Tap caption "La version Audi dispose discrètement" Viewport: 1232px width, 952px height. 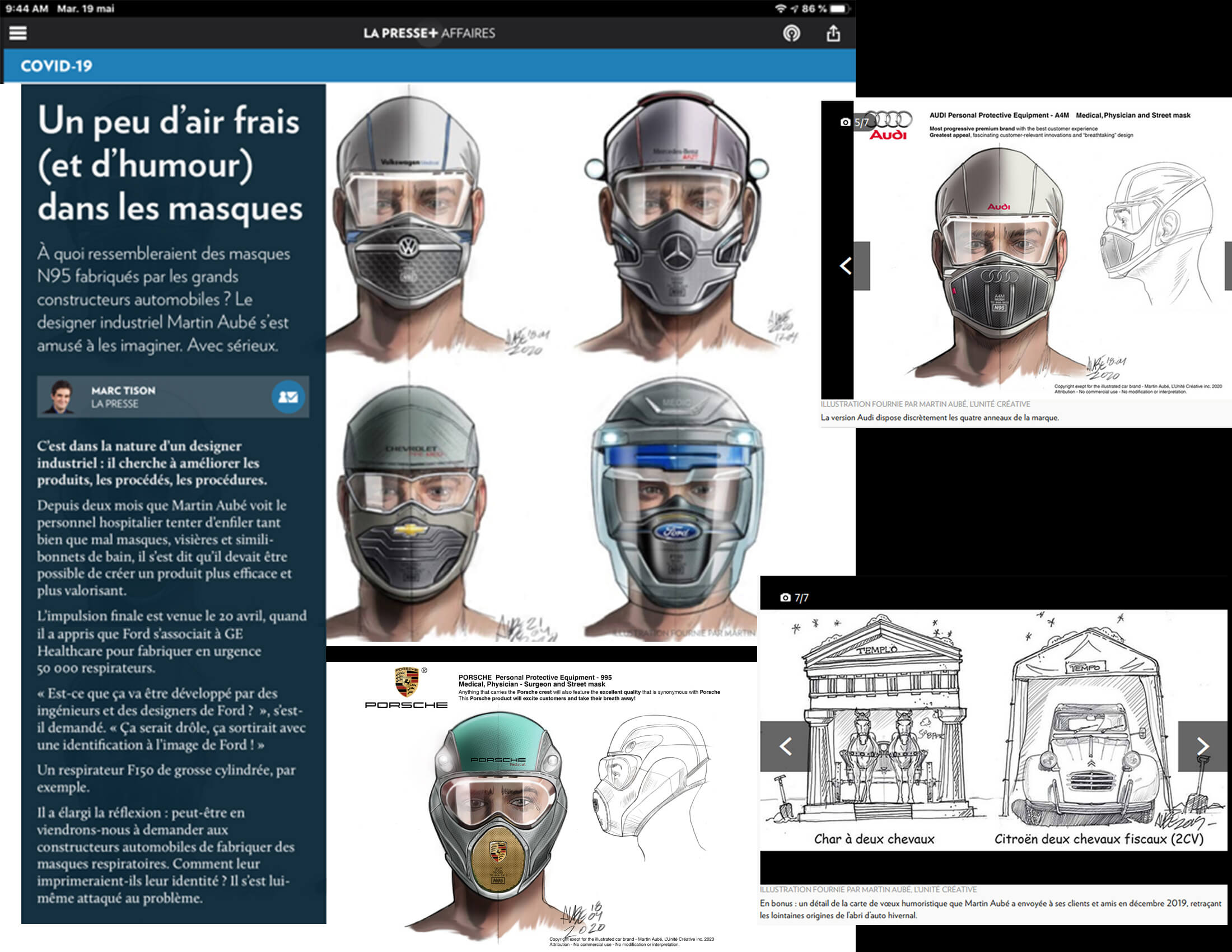point(939,418)
